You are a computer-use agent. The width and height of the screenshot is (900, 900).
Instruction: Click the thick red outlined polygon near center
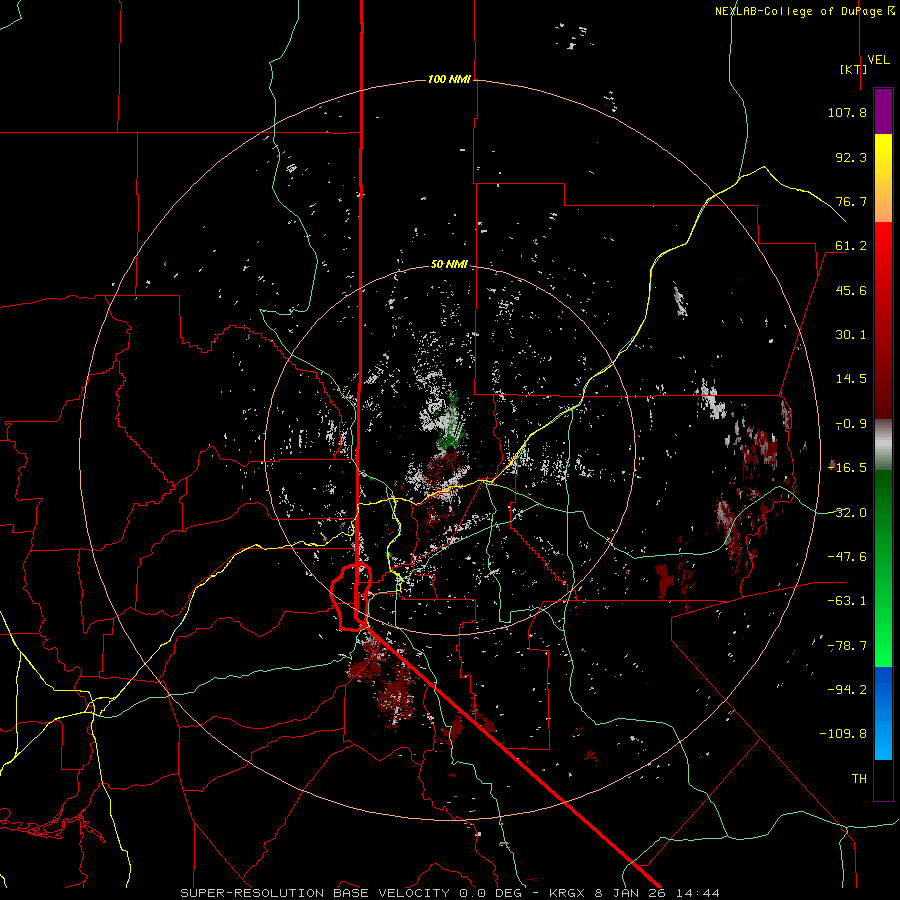tap(351, 597)
